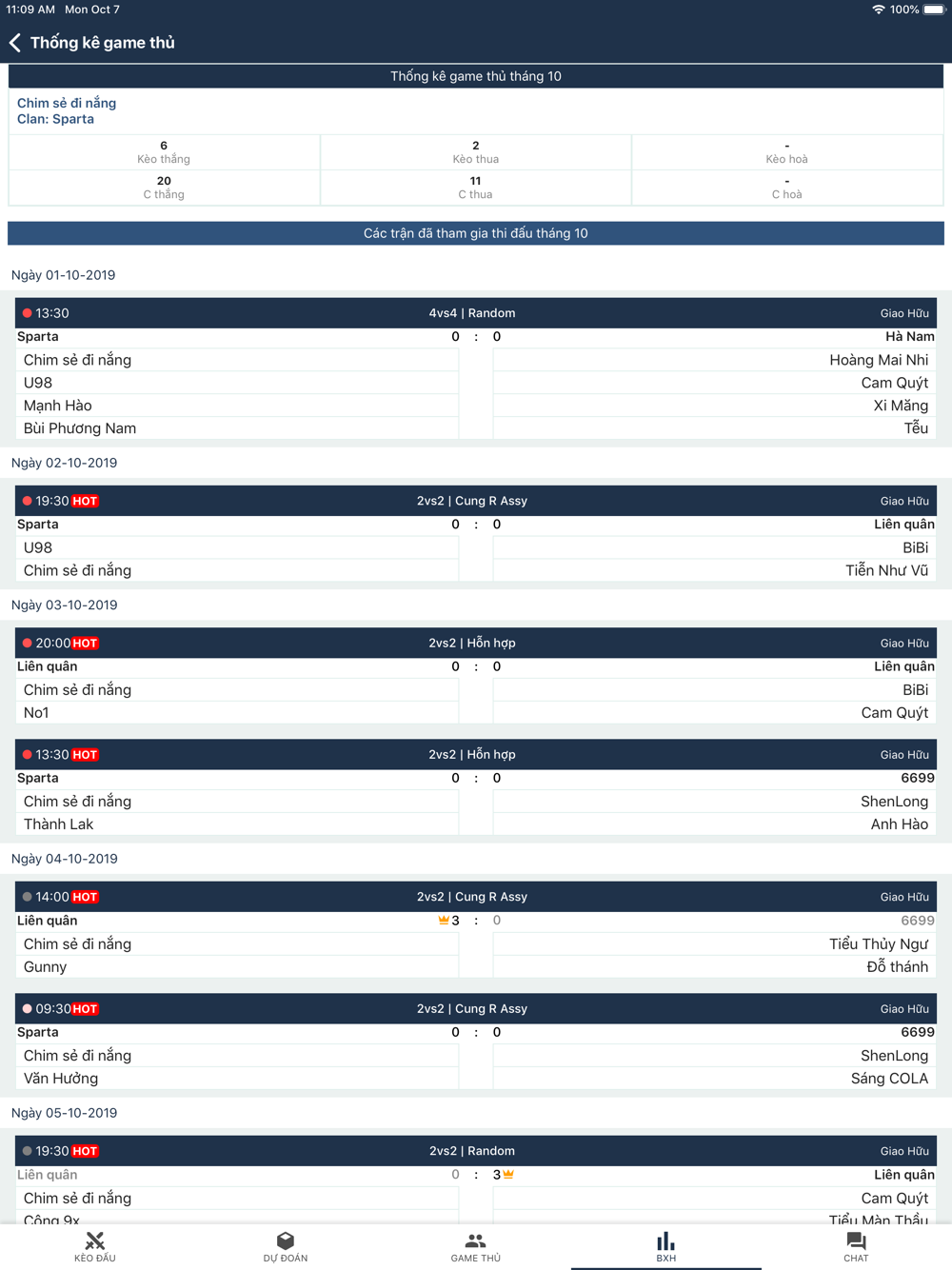
Task: Open the Kèo Đấu crossed-swords tab
Action: 95,1246
